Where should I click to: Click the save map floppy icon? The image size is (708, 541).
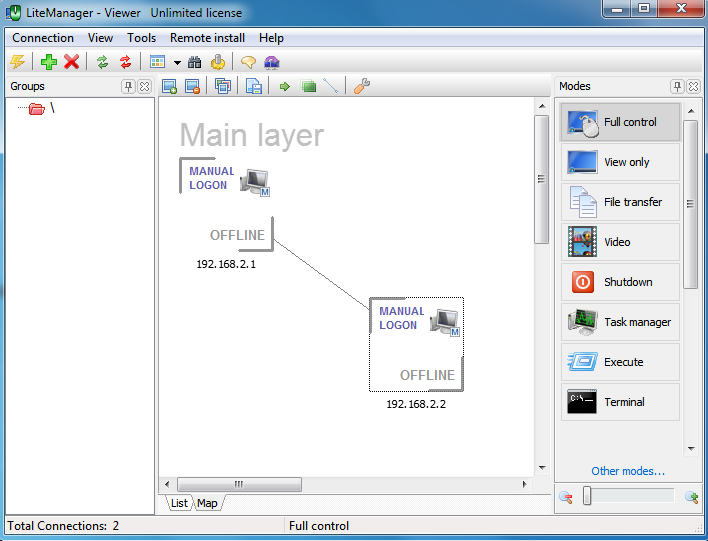tap(254, 86)
